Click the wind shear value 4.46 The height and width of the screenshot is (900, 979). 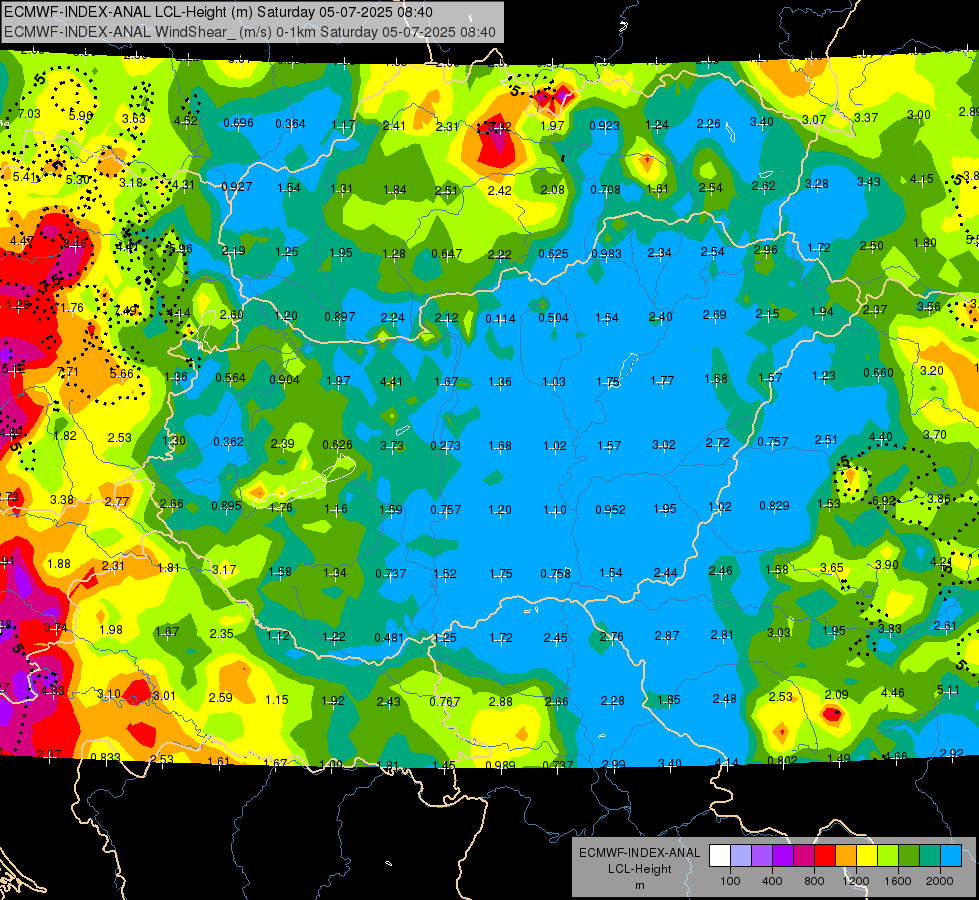(892, 692)
